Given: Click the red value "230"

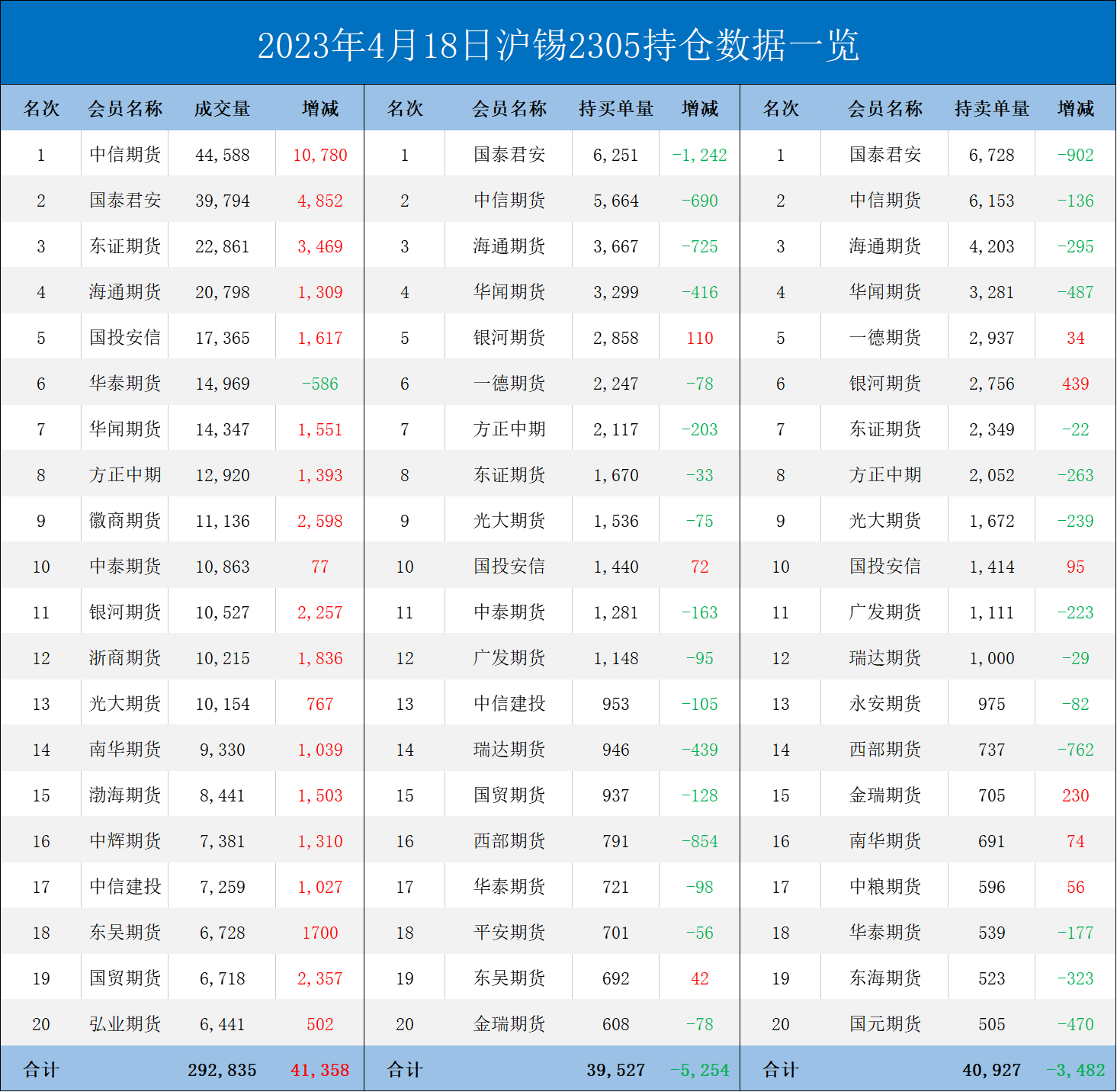Looking at the screenshot, I should [x=1076, y=795].
